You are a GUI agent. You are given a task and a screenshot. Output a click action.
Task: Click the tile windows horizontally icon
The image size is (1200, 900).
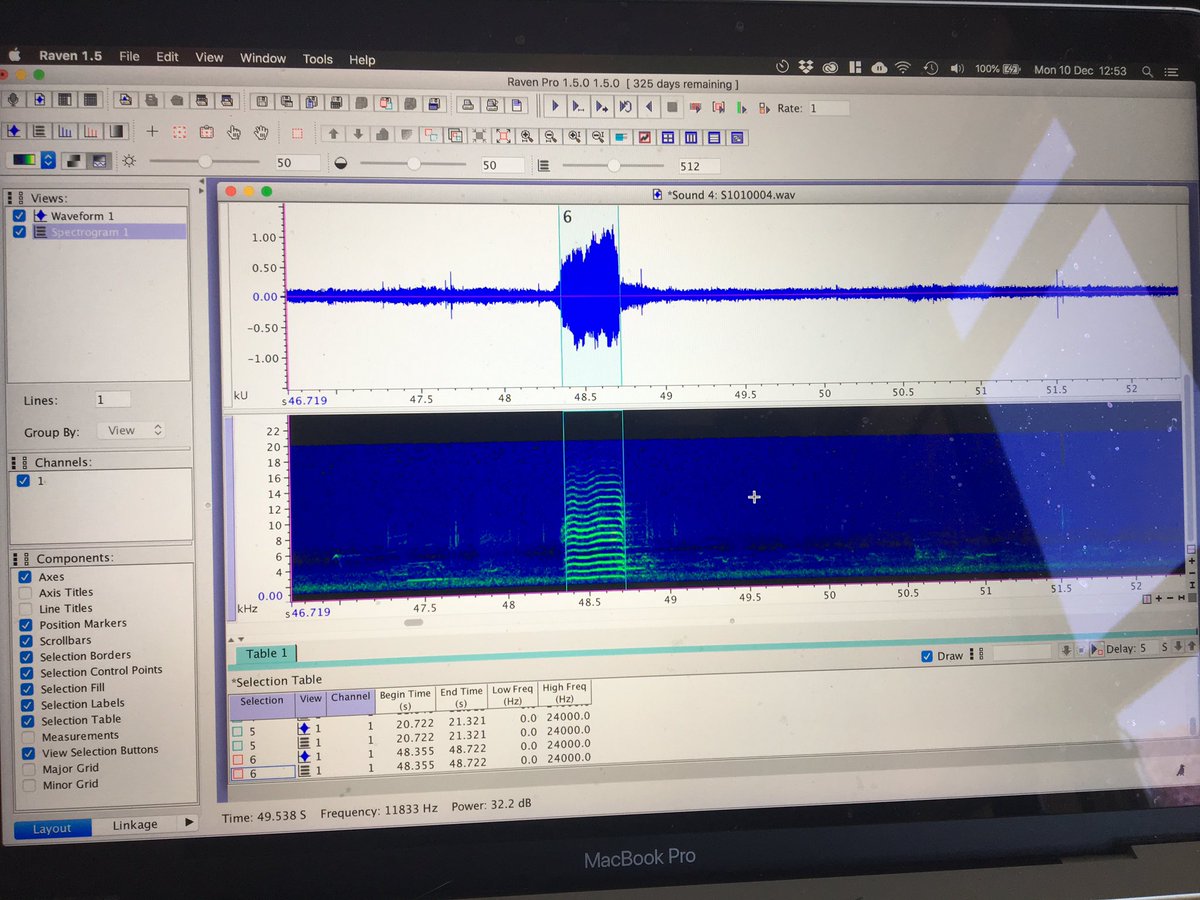click(x=713, y=137)
